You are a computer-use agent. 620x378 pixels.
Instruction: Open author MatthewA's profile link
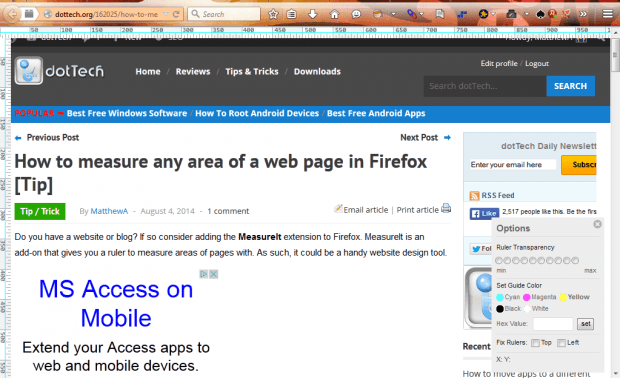(x=109, y=211)
